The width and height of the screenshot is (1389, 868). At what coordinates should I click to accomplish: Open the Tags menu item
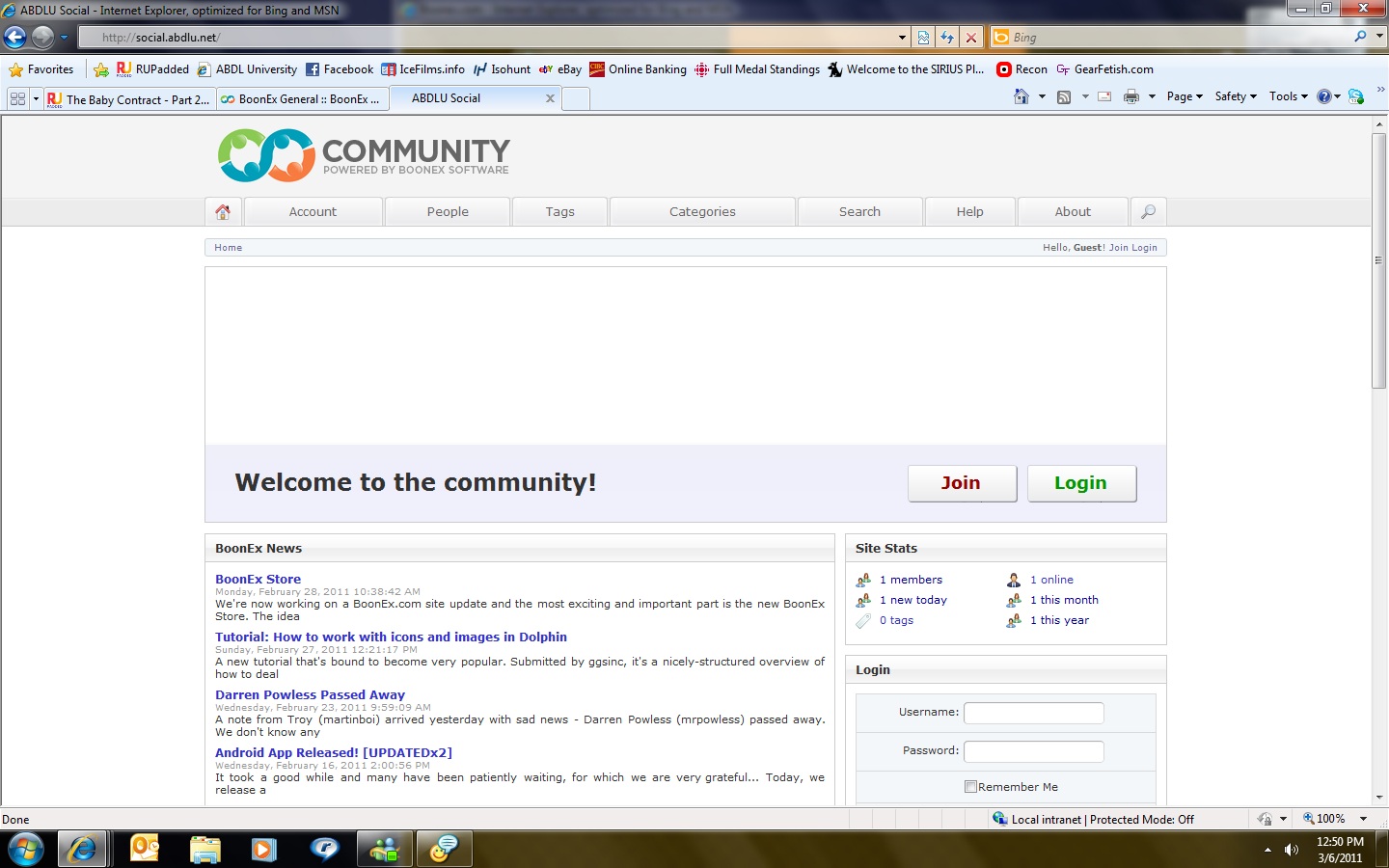click(x=560, y=212)
